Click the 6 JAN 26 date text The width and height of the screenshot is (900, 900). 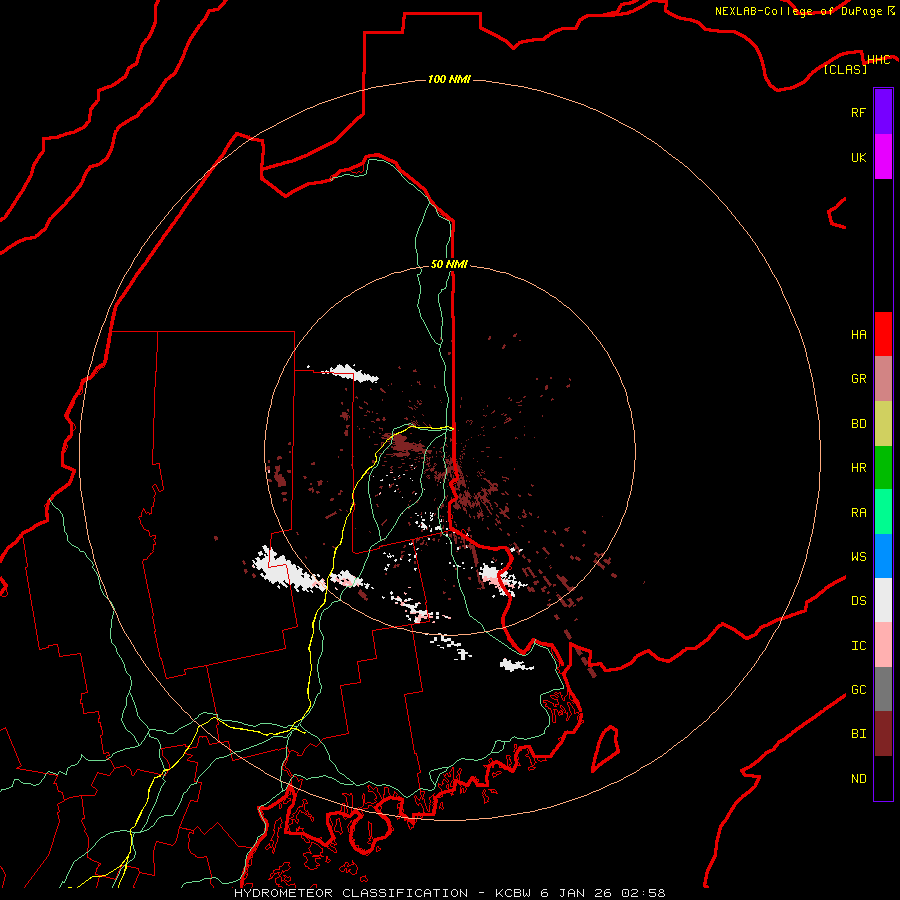pyautogui.click(x=578, y=893)
